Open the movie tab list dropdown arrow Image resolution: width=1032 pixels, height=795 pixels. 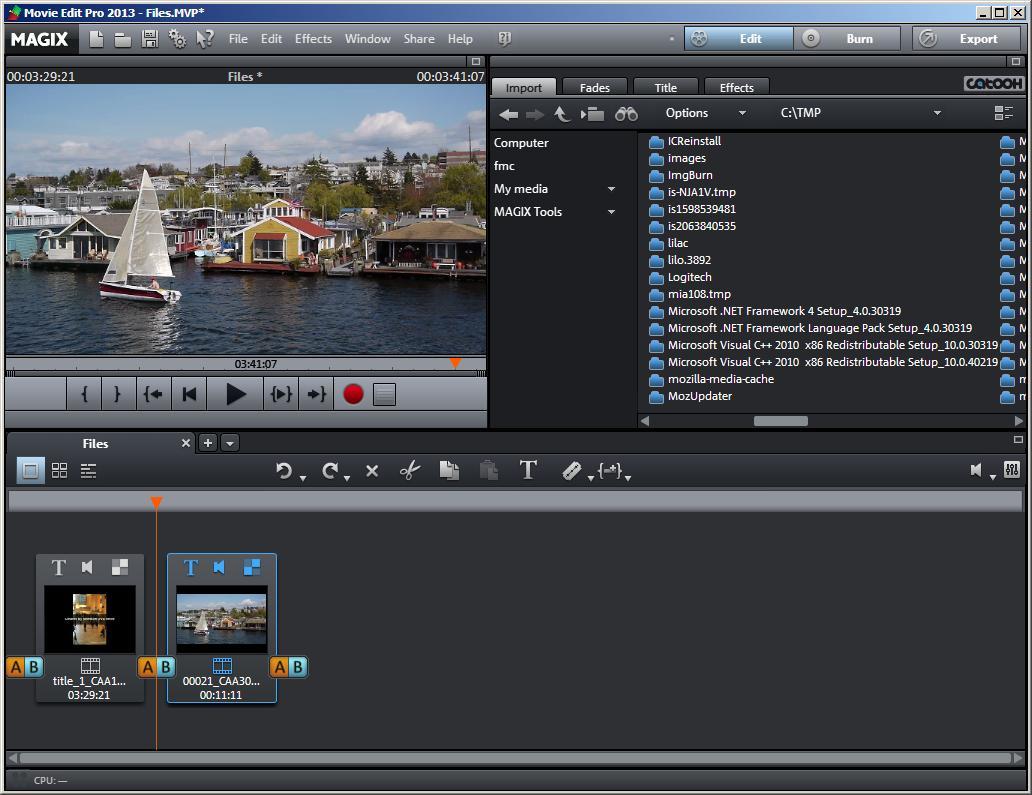(x=230, y=444)
